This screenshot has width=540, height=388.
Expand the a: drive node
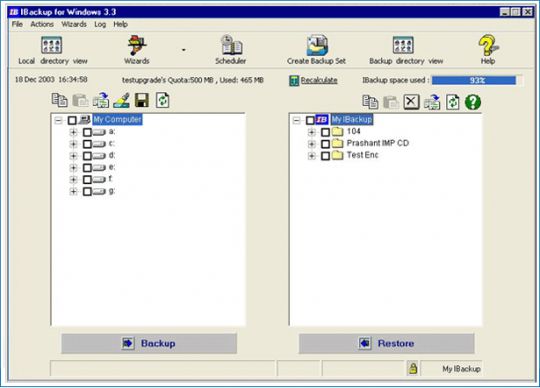click(73, 132)
